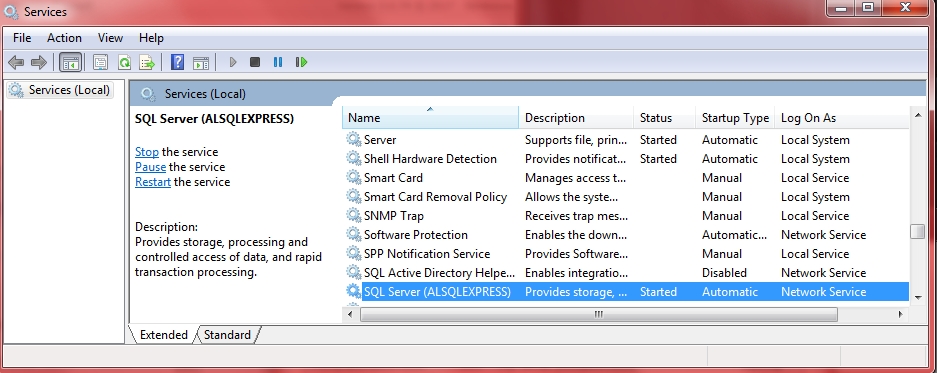The width and height of the screenshot is (937, 373).
Task: Toggle the Show/Hide Console Tree icon
Action: (71, 62)
